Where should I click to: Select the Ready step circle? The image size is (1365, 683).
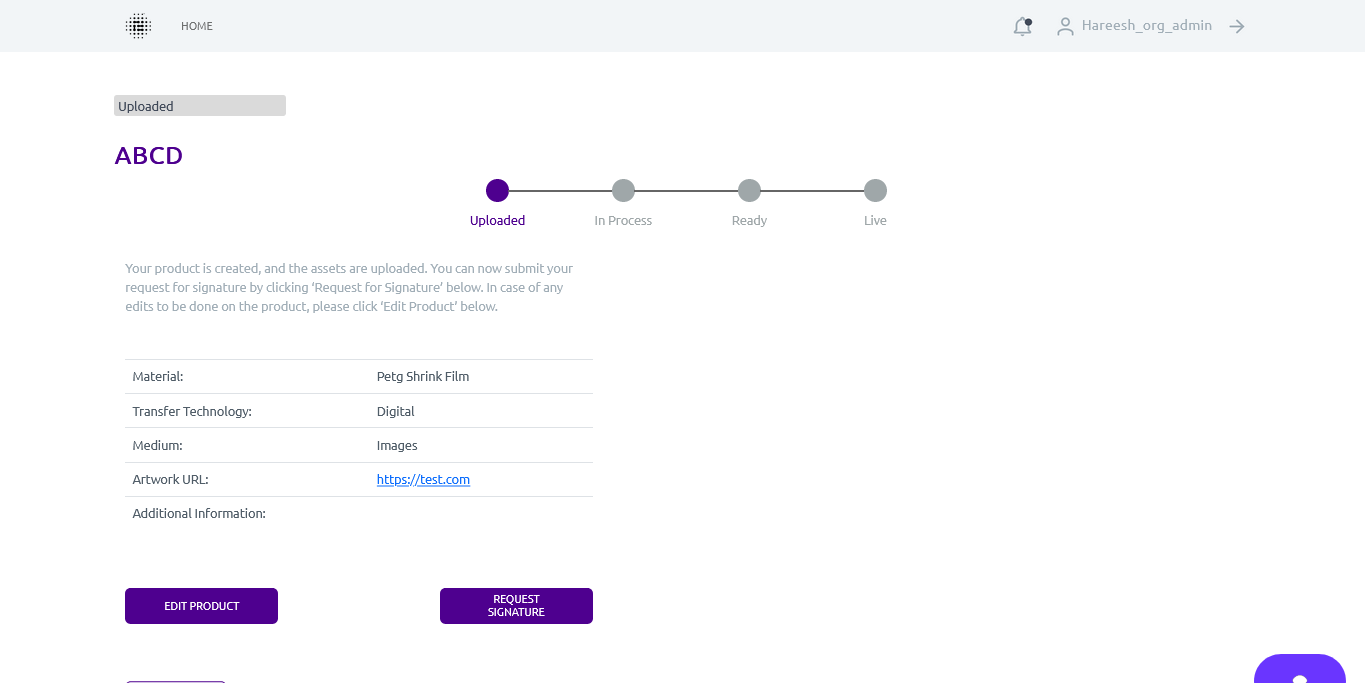coord(749,190)
